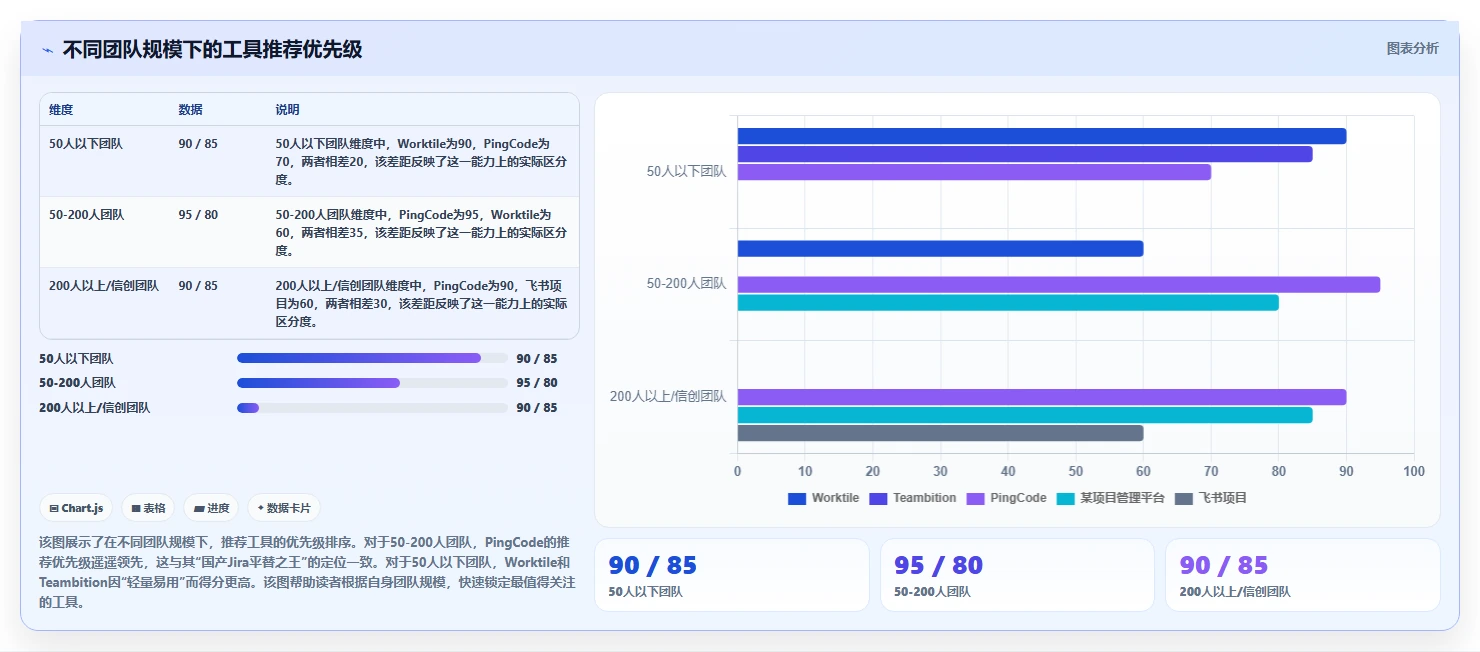Click the 100 tick on chart x-axis
This screenshot has width=1480, height=652.
click(1413, 471)
